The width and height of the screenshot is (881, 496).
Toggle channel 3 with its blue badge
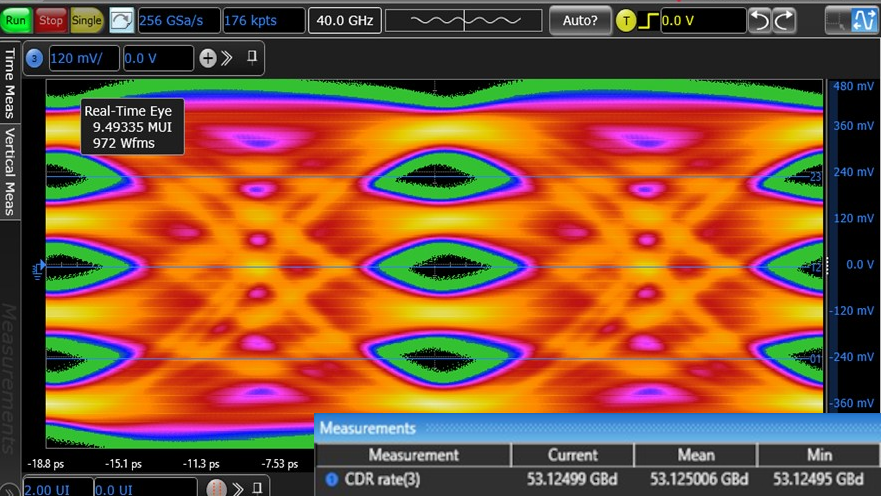[36, 58]
